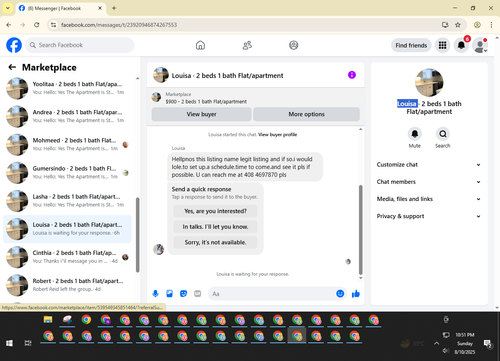Open the Cinthia conversation
500x361 pixels.
(x=68, y=257)
